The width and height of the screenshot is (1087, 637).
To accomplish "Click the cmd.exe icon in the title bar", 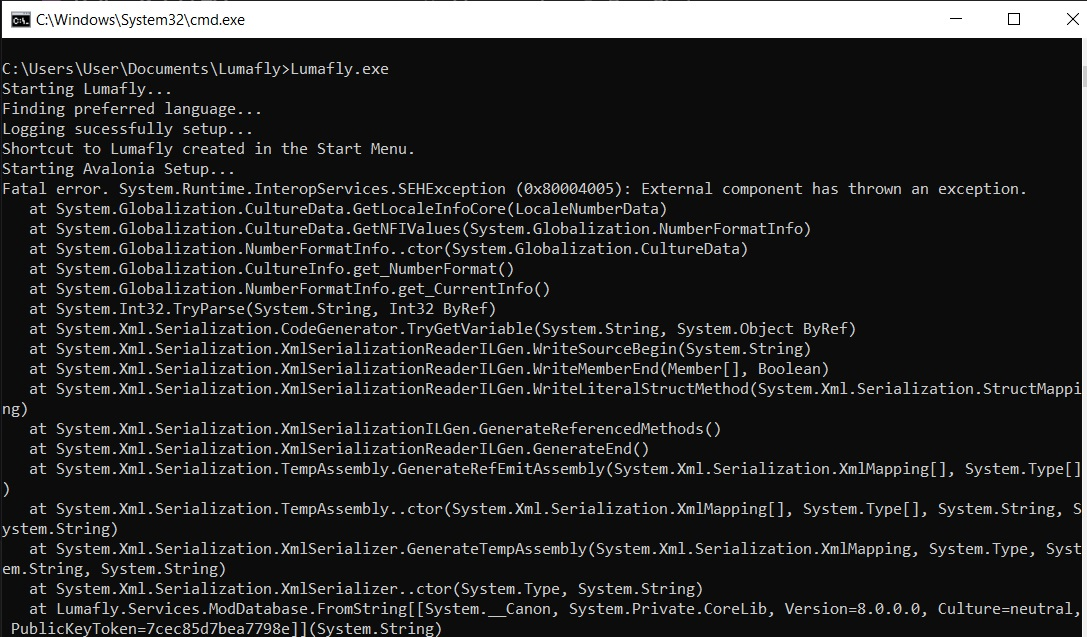I will [x=20, y=19].
